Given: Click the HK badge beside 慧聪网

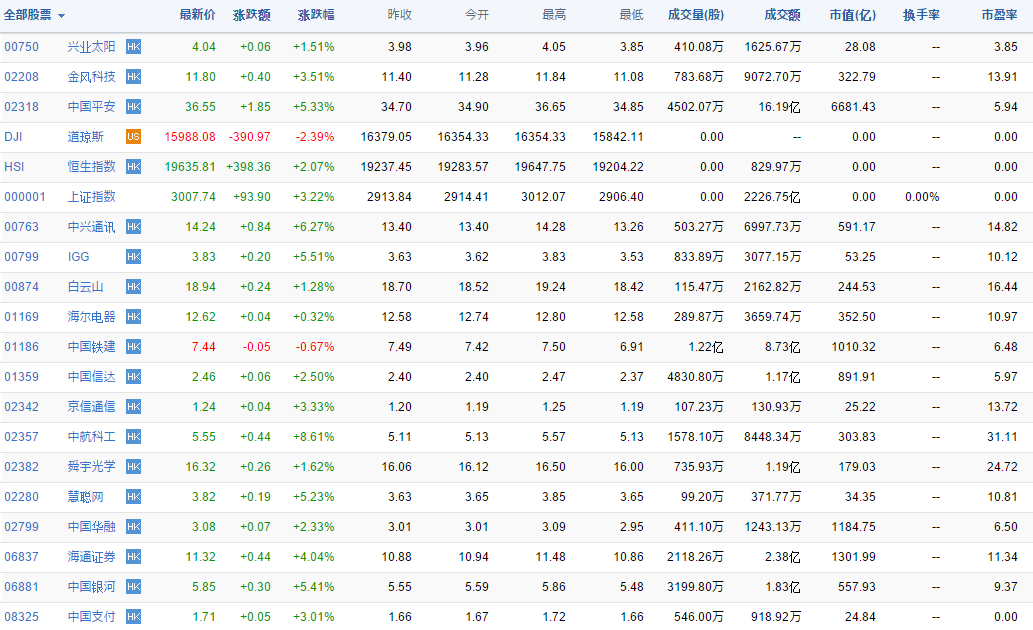Looking at the screenshot, I should point(133,497).
